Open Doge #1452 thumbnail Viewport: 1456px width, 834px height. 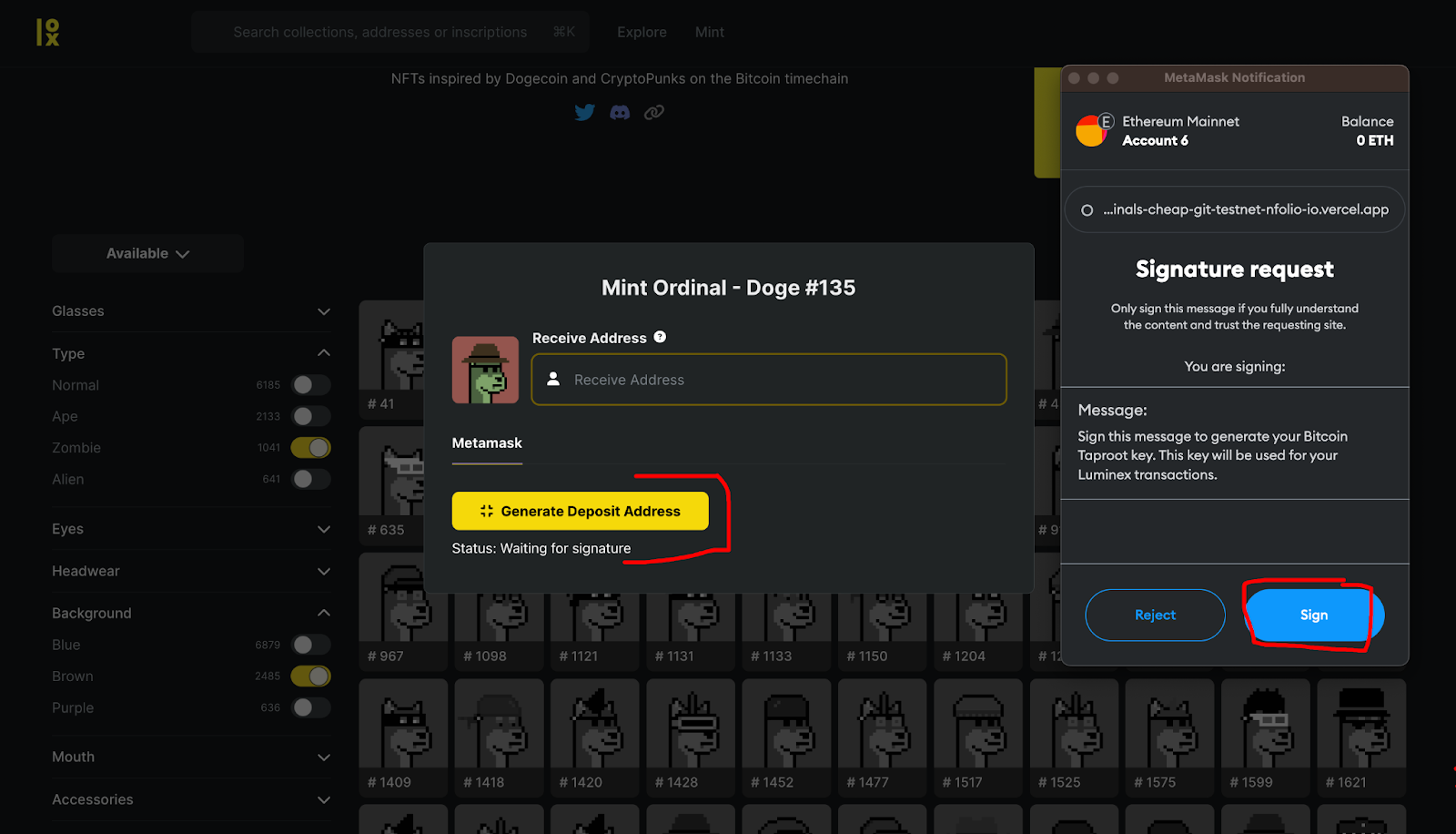pyautogui.click(x=786, y=737)
